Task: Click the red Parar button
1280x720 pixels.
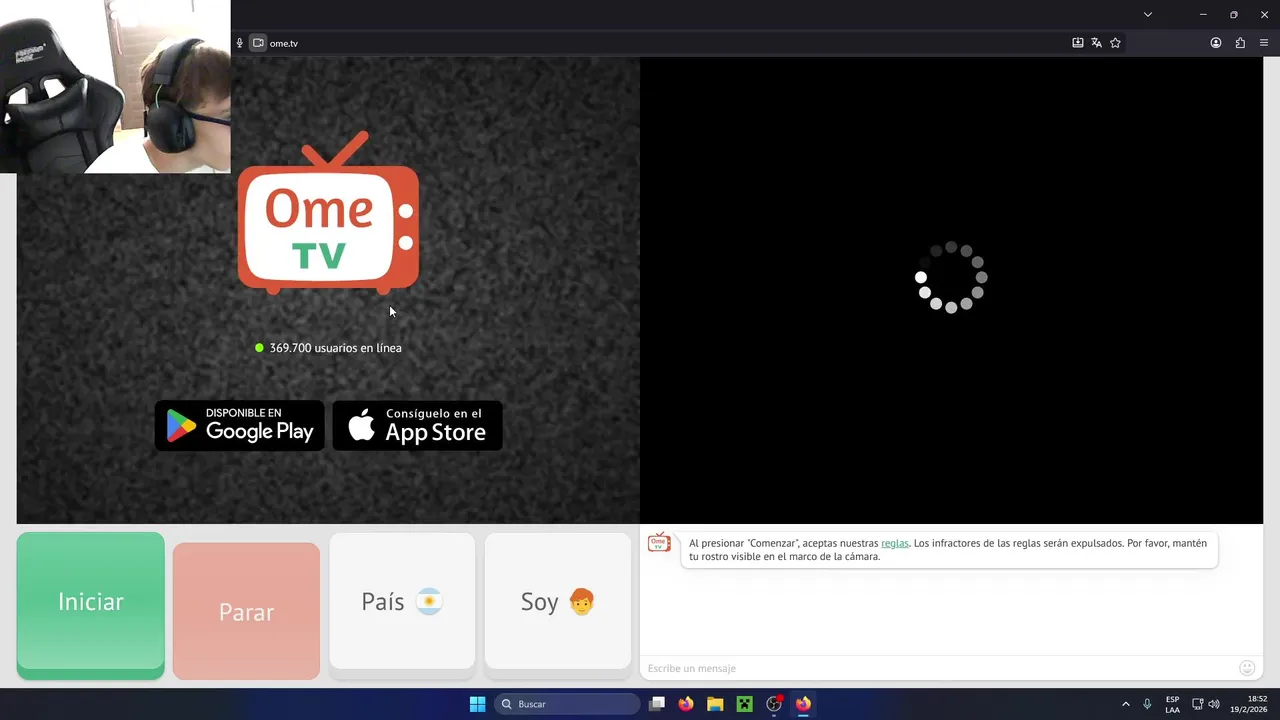Action: (x=246, y=611)
